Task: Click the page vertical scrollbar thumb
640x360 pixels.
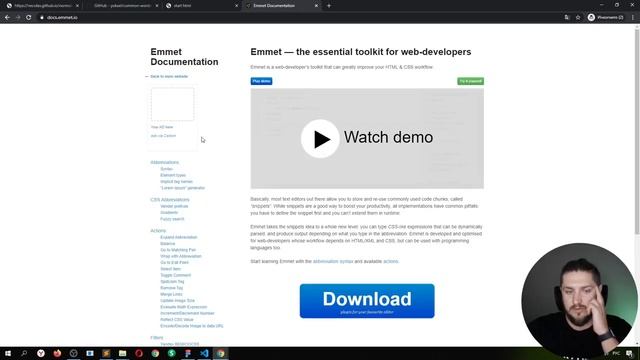Action: (x=637, y=131)
